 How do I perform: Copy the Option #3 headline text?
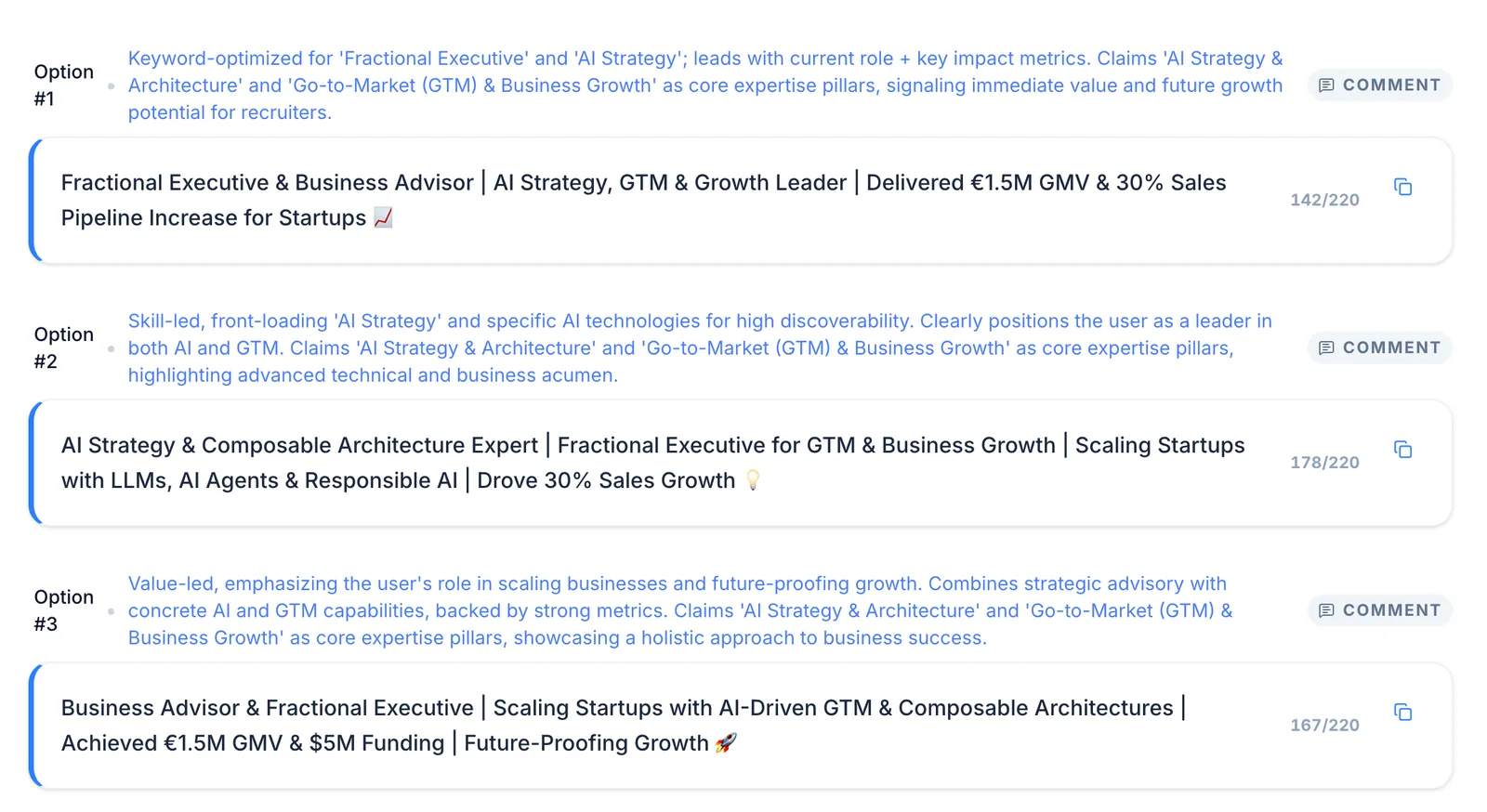[x=1402, y=713]
